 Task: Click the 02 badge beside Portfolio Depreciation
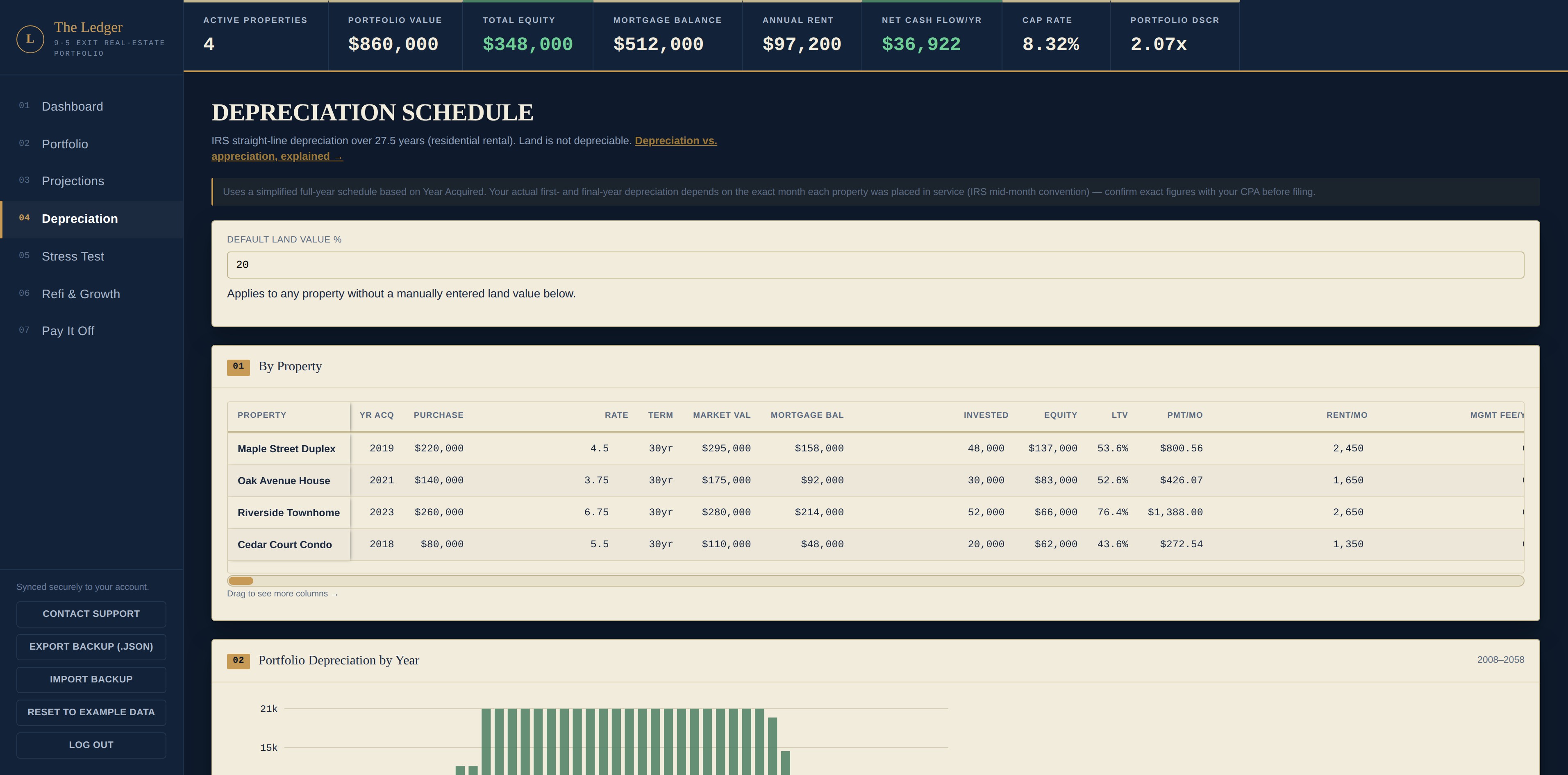238,661
